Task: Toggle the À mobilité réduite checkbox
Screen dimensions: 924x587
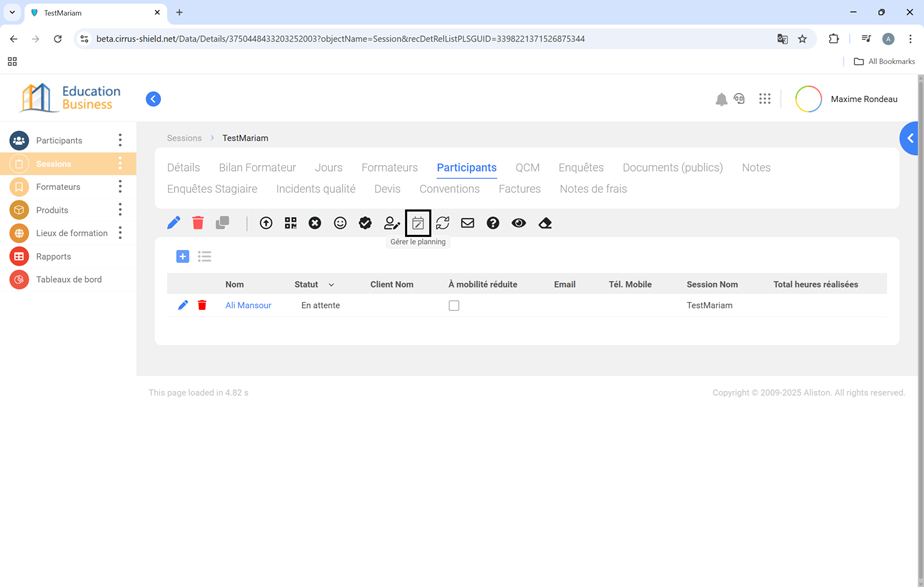Action: coord(454,306)
